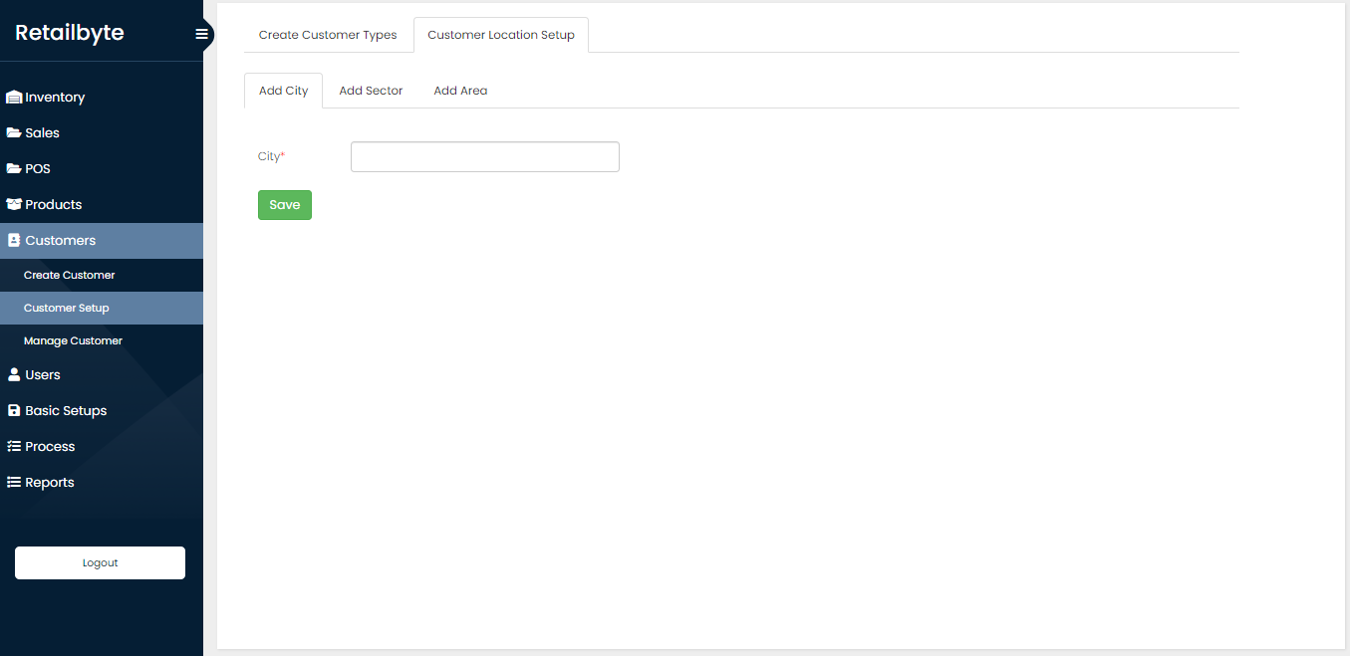The width and height of the screenshot is (1350, 656).
Task: Open the Inventory menu
Action: [101, 97]
